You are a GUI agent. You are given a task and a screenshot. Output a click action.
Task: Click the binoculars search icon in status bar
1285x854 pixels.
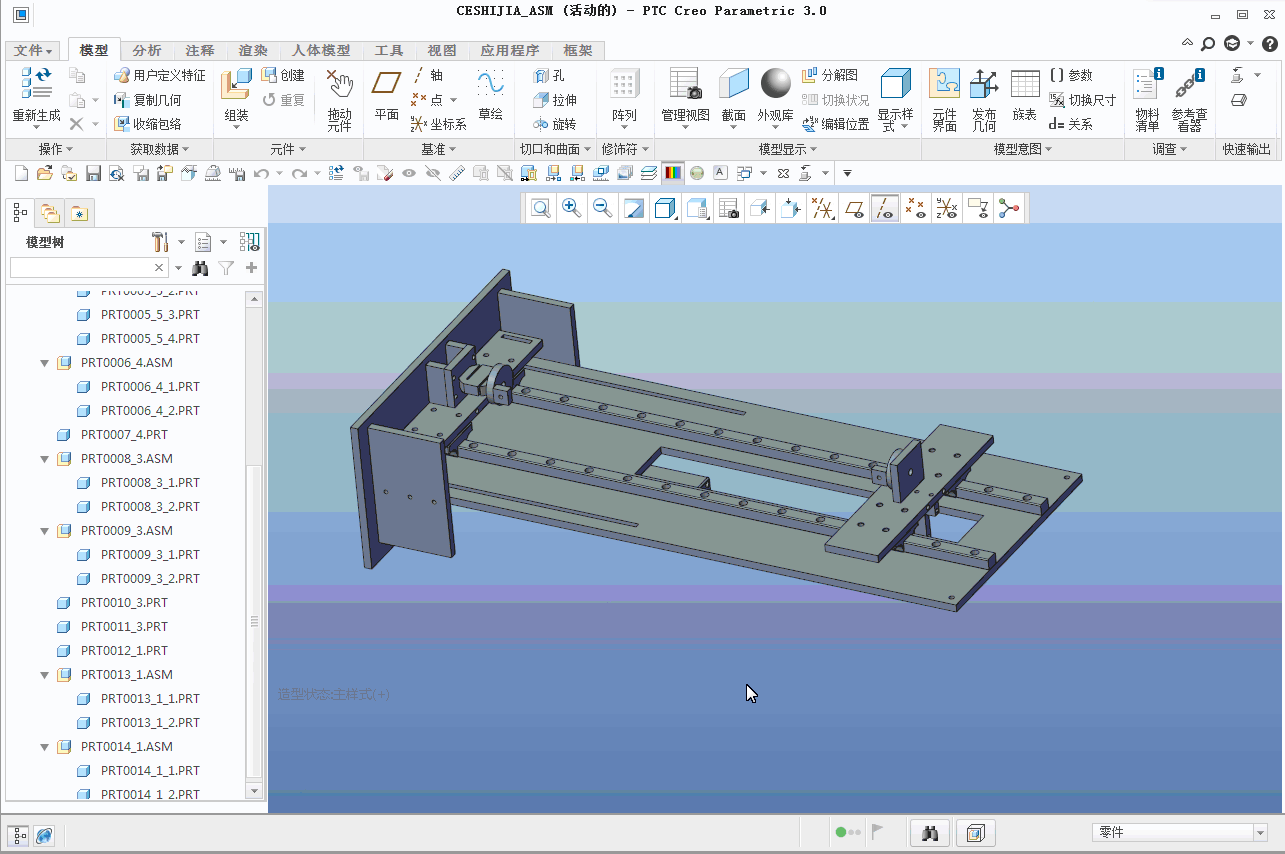(x=930, y=832)
